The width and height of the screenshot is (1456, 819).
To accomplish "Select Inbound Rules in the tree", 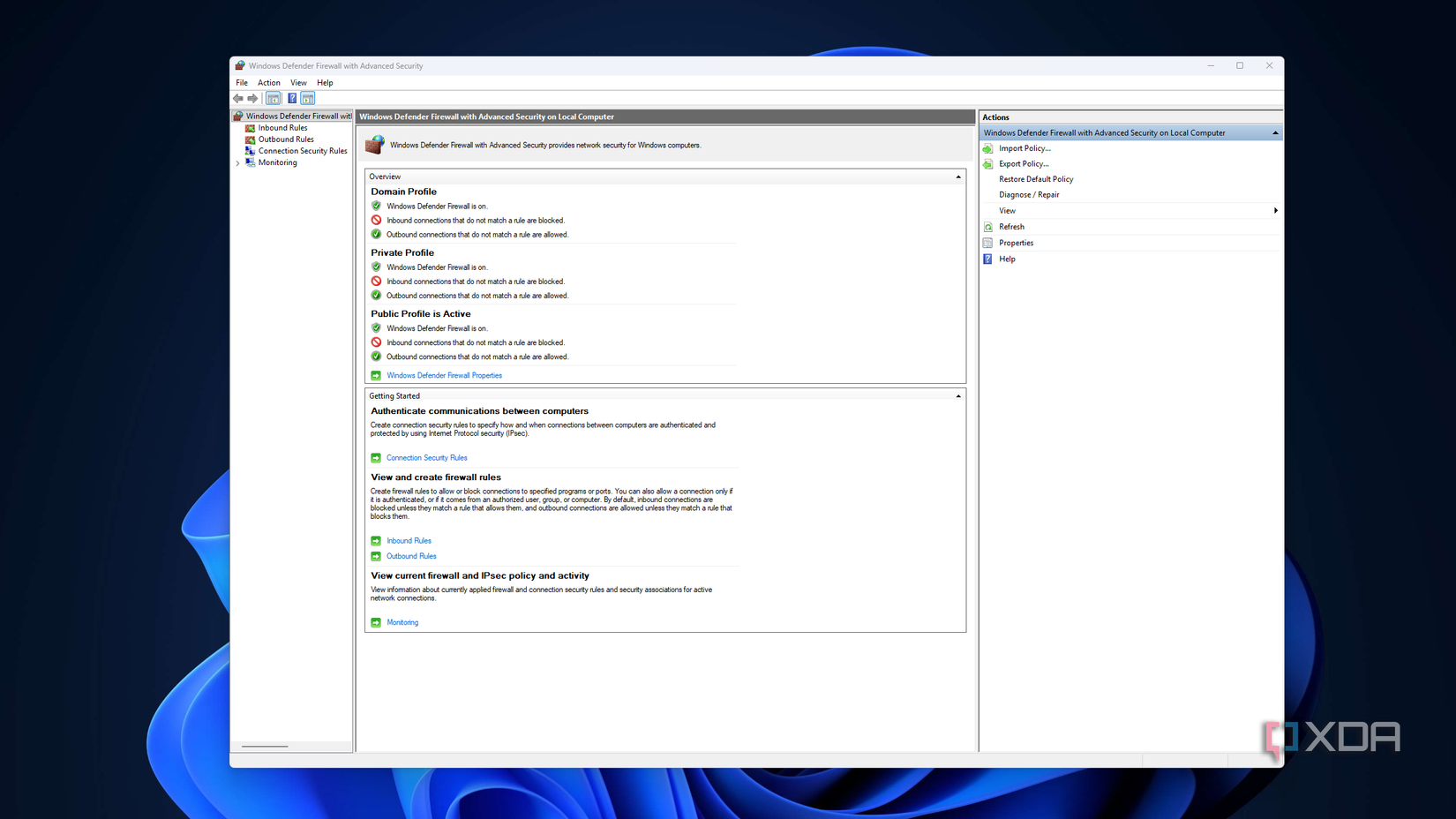I will click(282, 128).
